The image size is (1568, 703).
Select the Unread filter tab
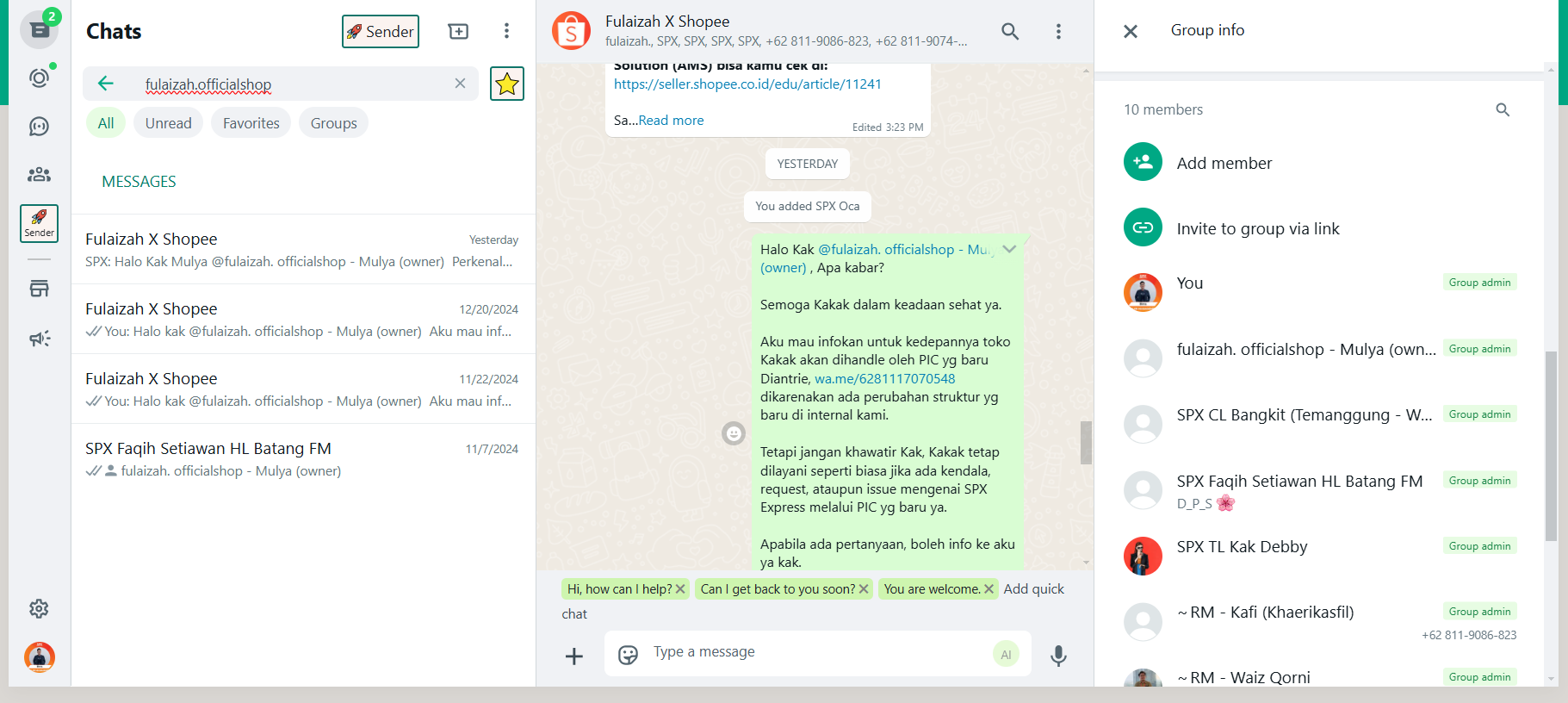coord(168,123)
